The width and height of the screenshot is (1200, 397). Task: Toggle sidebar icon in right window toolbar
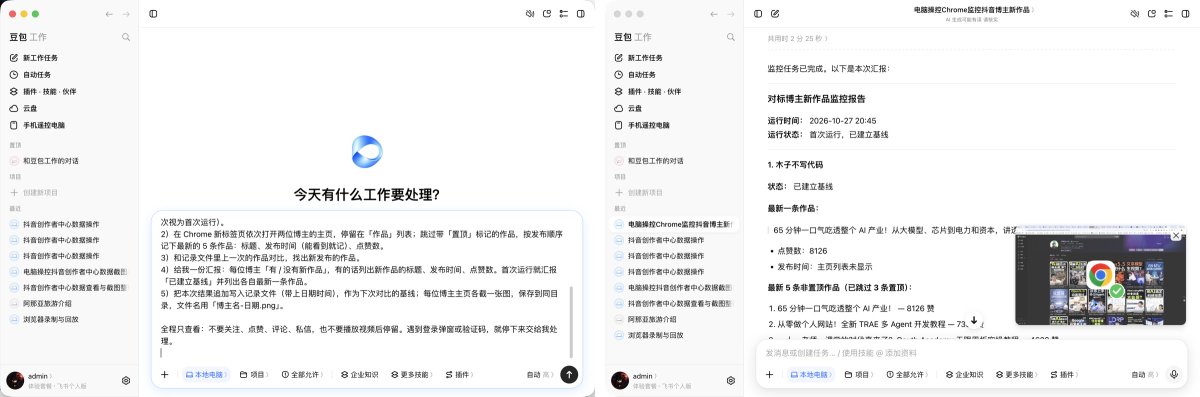tap(758, 14)
